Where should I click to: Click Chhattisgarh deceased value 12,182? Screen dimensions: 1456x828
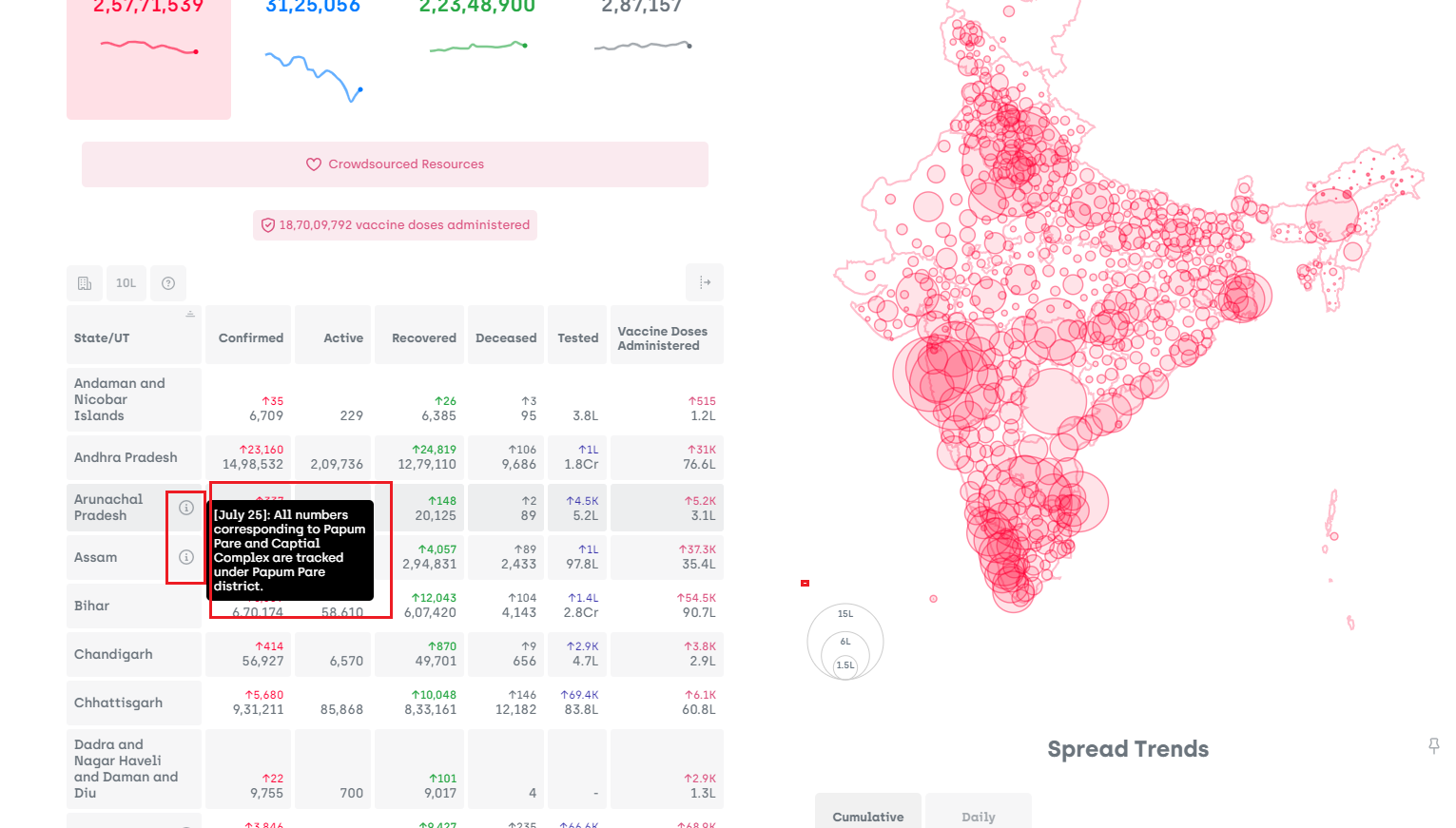tap(516, 710)
